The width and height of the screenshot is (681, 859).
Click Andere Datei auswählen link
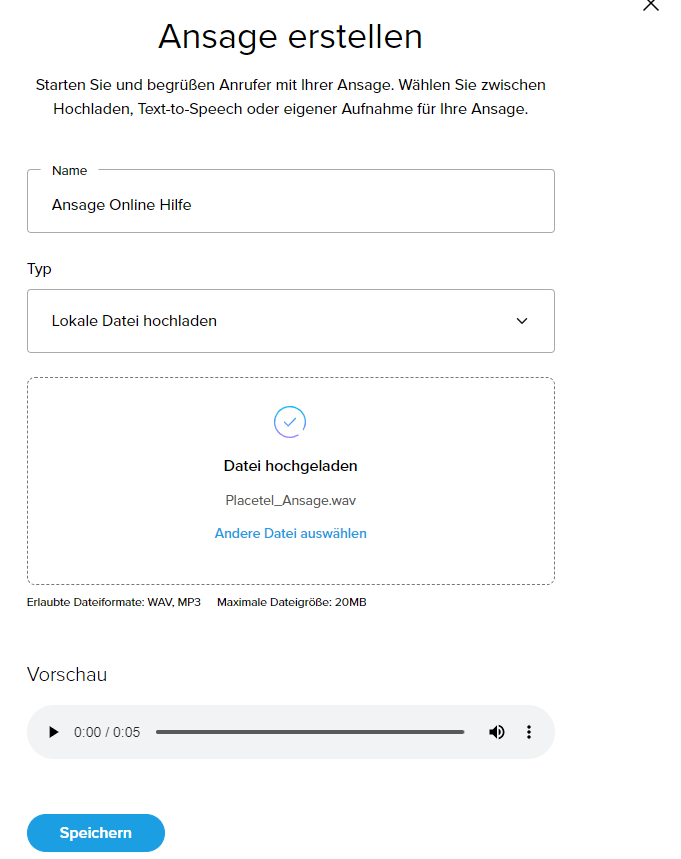[290, 534]
